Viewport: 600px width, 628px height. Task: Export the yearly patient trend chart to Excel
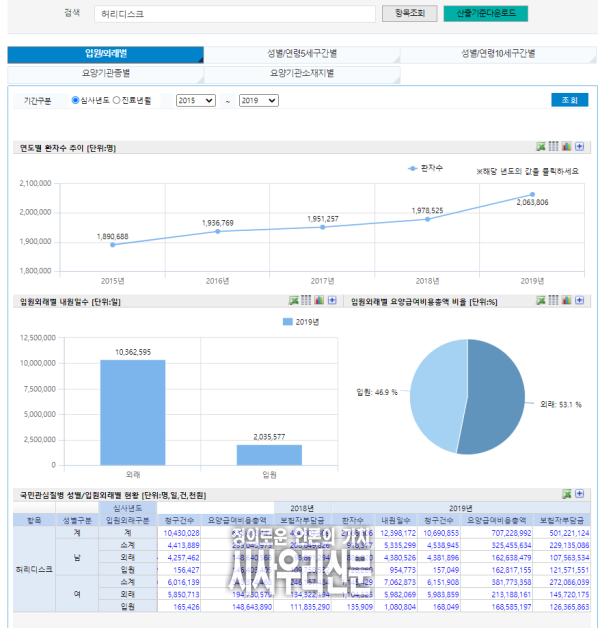pyautogui.click(x=541, y=147)
